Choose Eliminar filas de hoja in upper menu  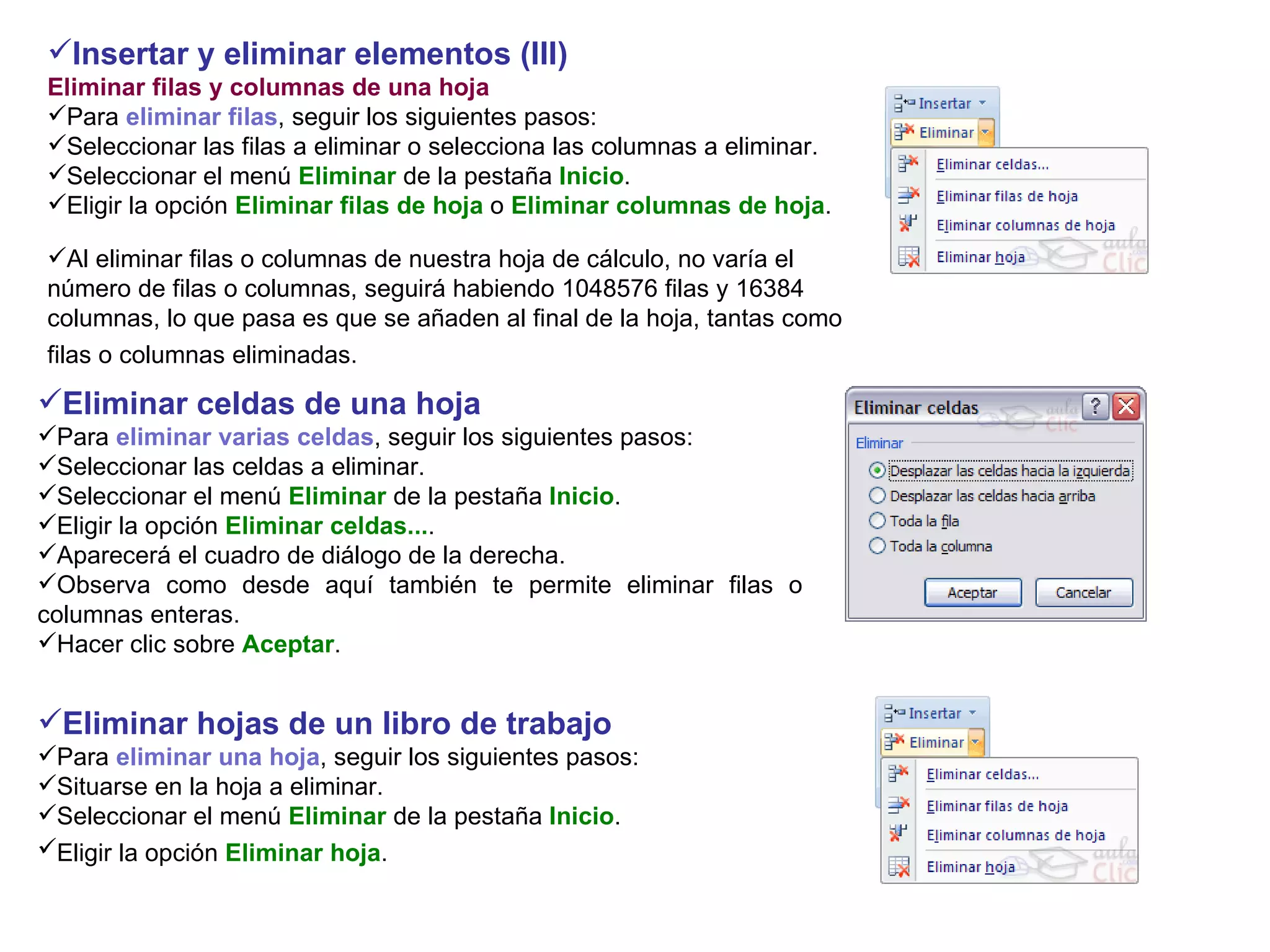click(x=1006, y=196)
